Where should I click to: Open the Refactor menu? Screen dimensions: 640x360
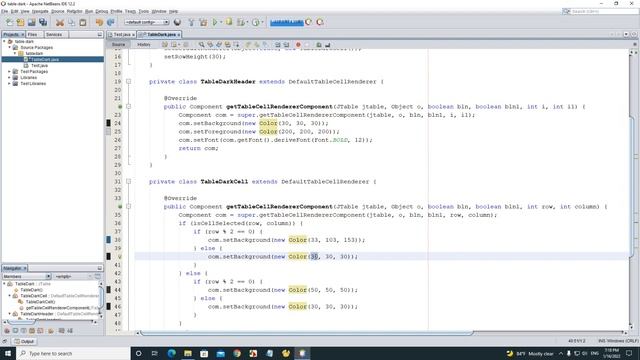[x=75, y=11]
